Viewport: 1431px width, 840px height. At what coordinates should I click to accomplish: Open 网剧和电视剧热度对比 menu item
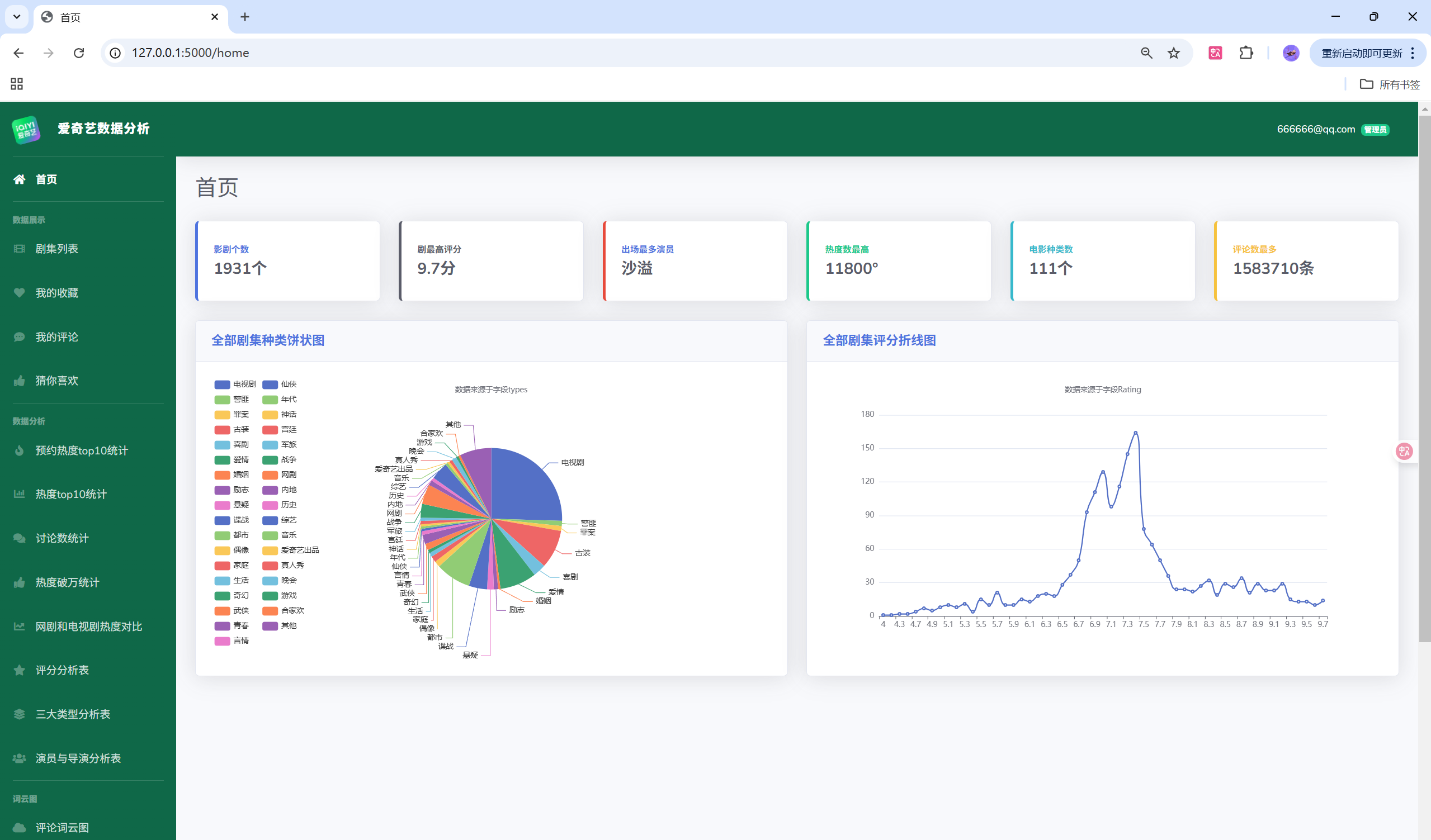tap(88, 627)
